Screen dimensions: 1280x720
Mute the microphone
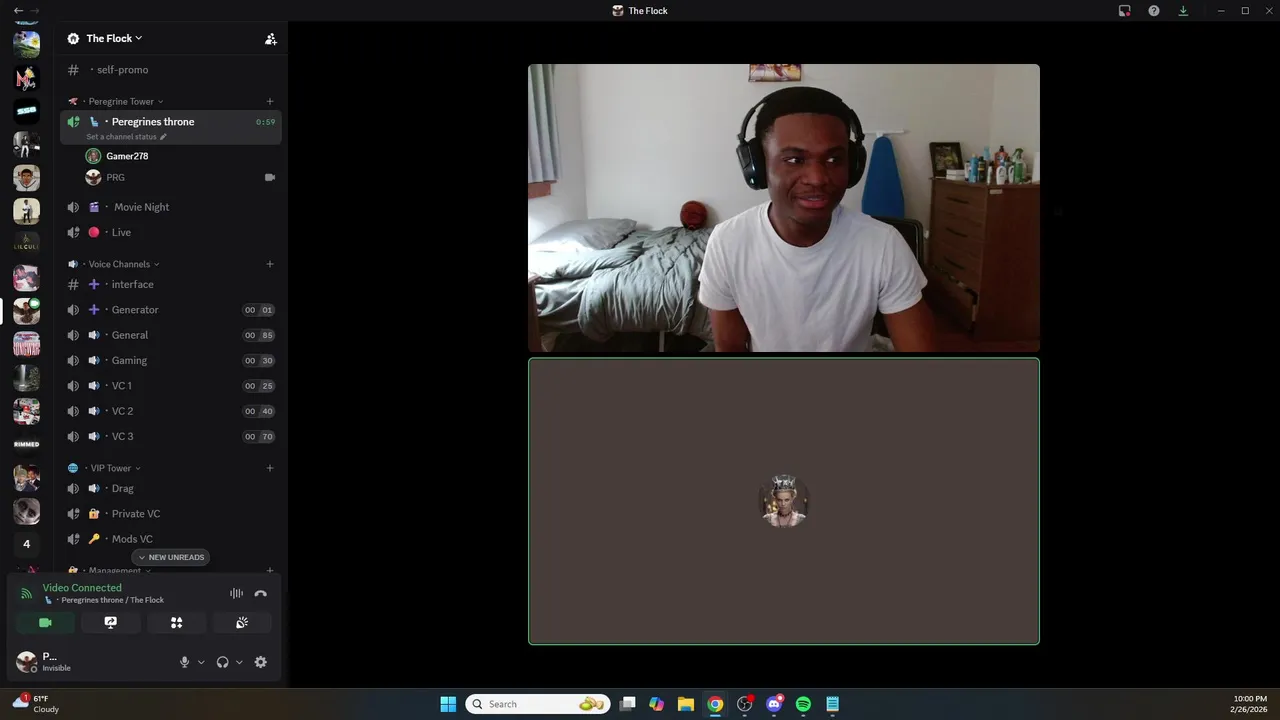point(184,662)
